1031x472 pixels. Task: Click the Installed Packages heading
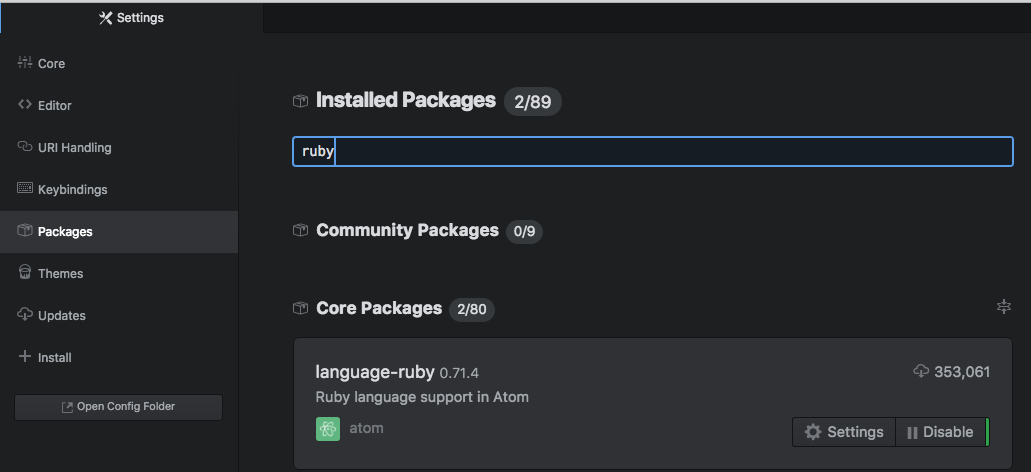[x=405, y=100]
